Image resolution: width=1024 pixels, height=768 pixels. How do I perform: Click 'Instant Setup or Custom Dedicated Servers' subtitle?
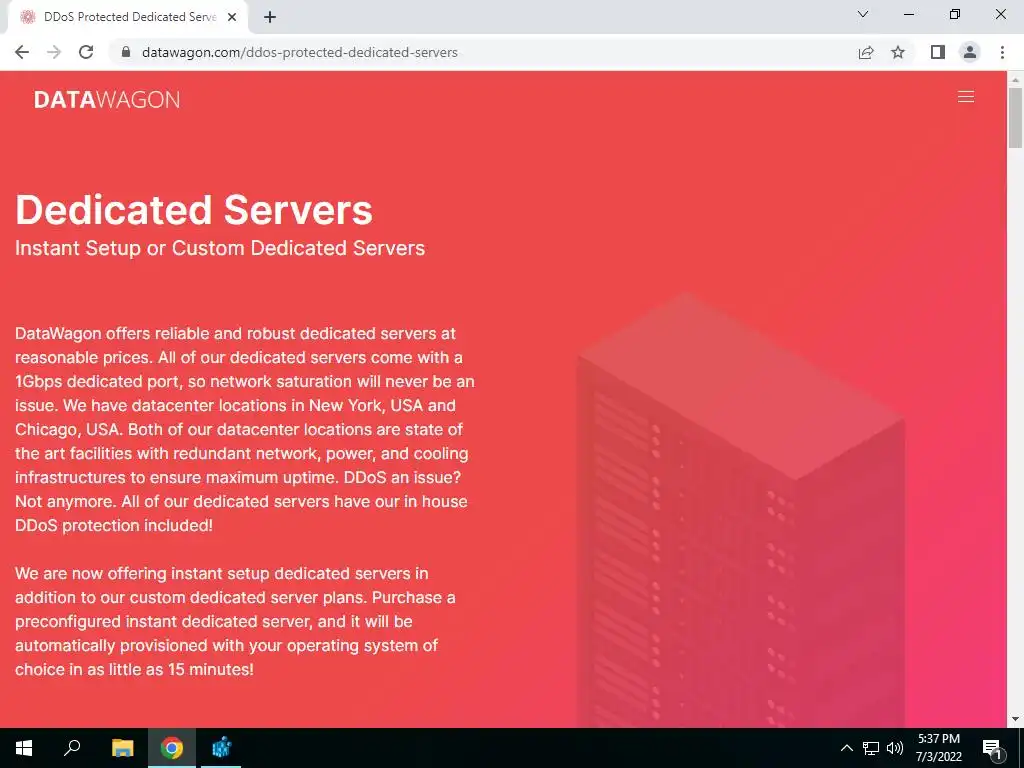[220, 248]
